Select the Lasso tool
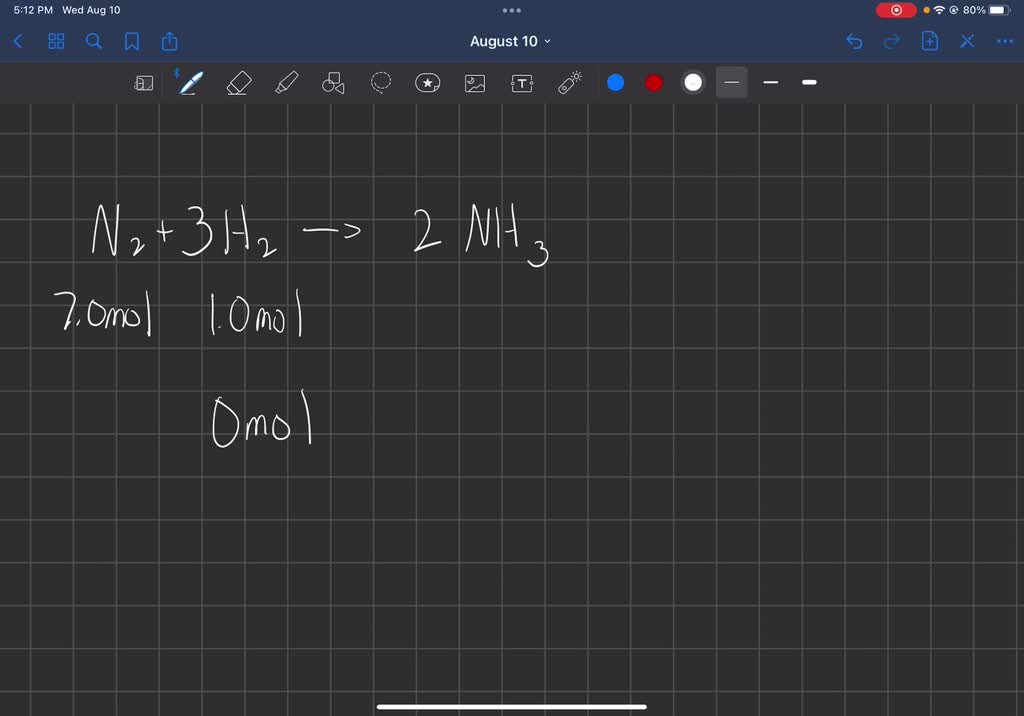Viewport: 1024px width, 716px height. (381, 83)
